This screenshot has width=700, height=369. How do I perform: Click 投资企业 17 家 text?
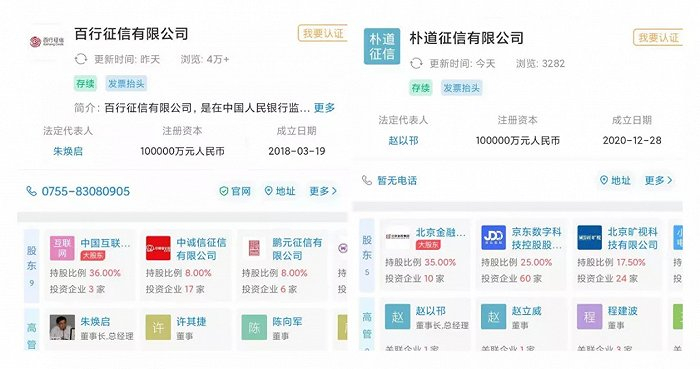click(175, 289)
